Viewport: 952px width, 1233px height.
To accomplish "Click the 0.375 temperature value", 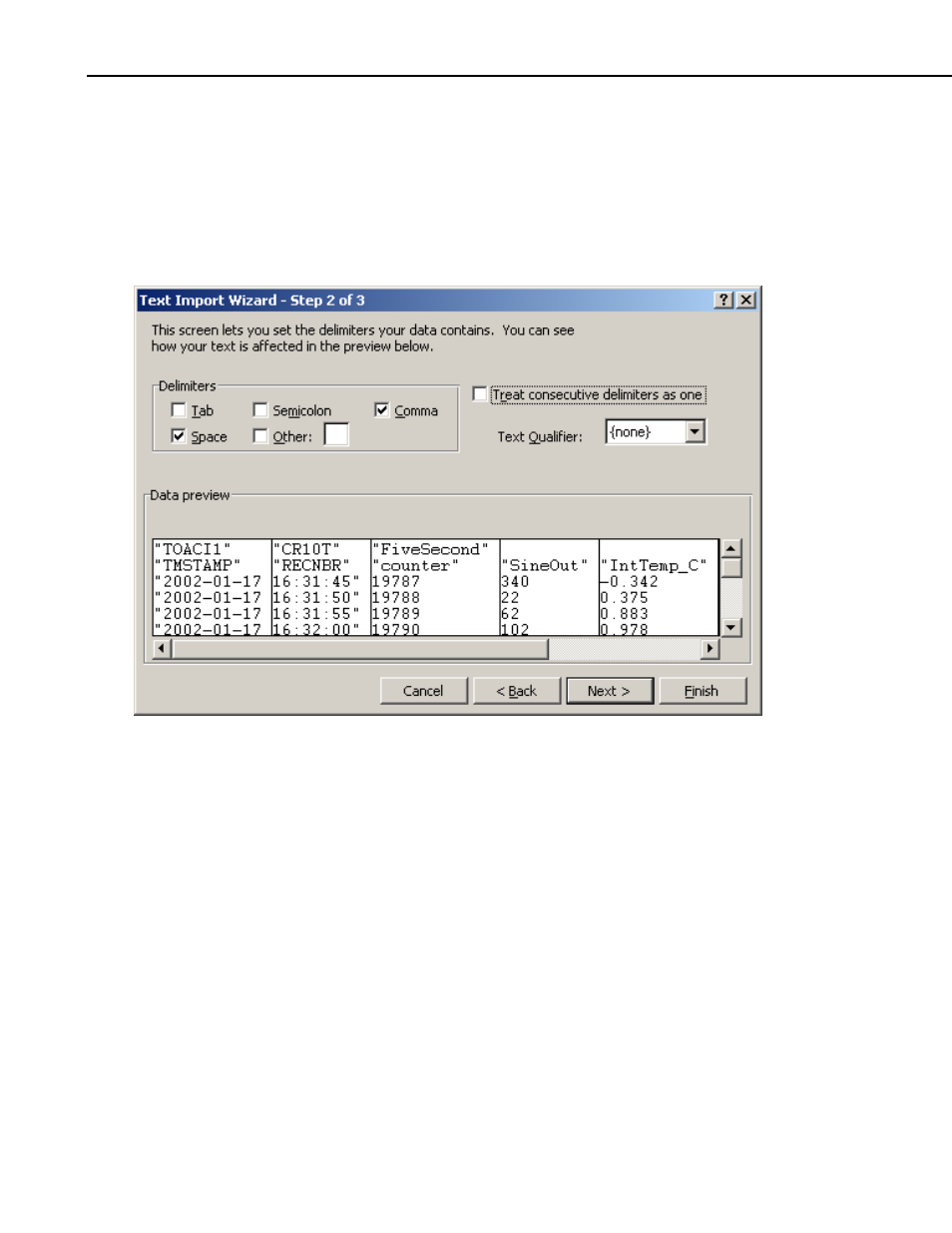I will pyautogui.click(x=625, y=597).
